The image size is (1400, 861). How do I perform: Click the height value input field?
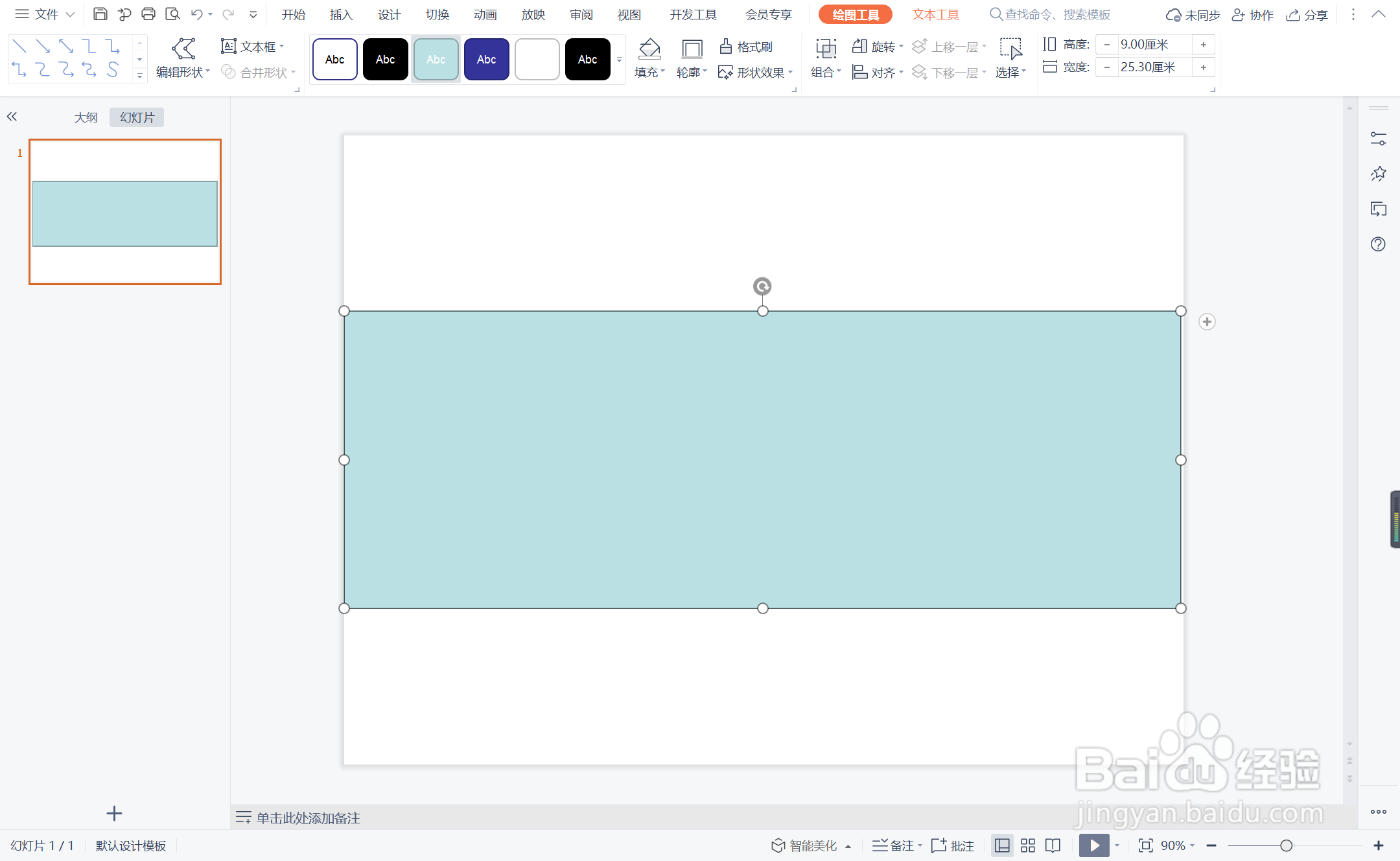point(1155,45)
